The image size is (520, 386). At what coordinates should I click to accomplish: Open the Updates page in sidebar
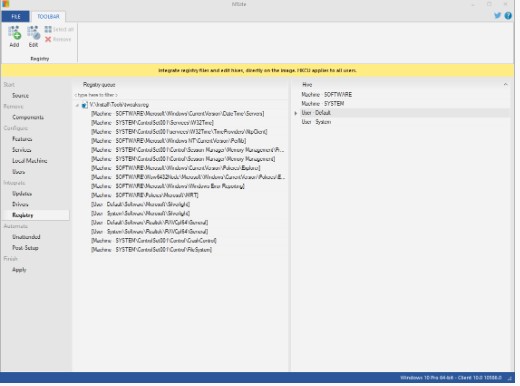22,194
